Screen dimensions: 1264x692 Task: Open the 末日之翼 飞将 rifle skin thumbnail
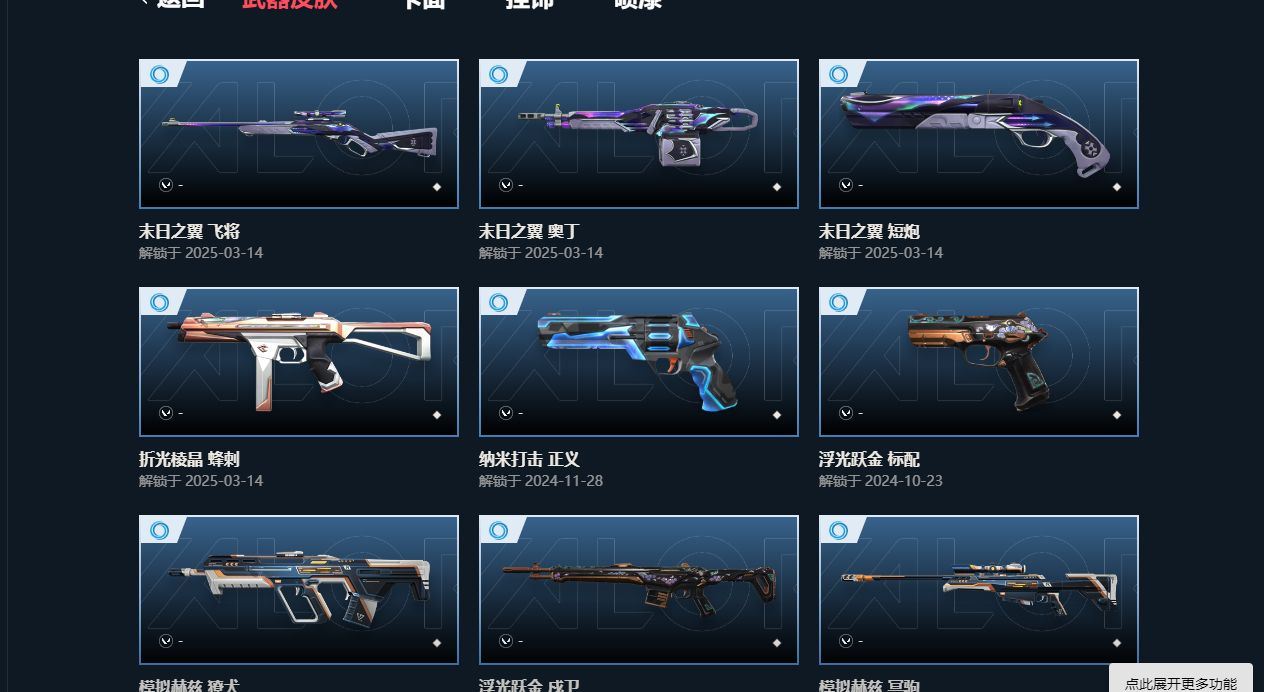tap(299, 134)
